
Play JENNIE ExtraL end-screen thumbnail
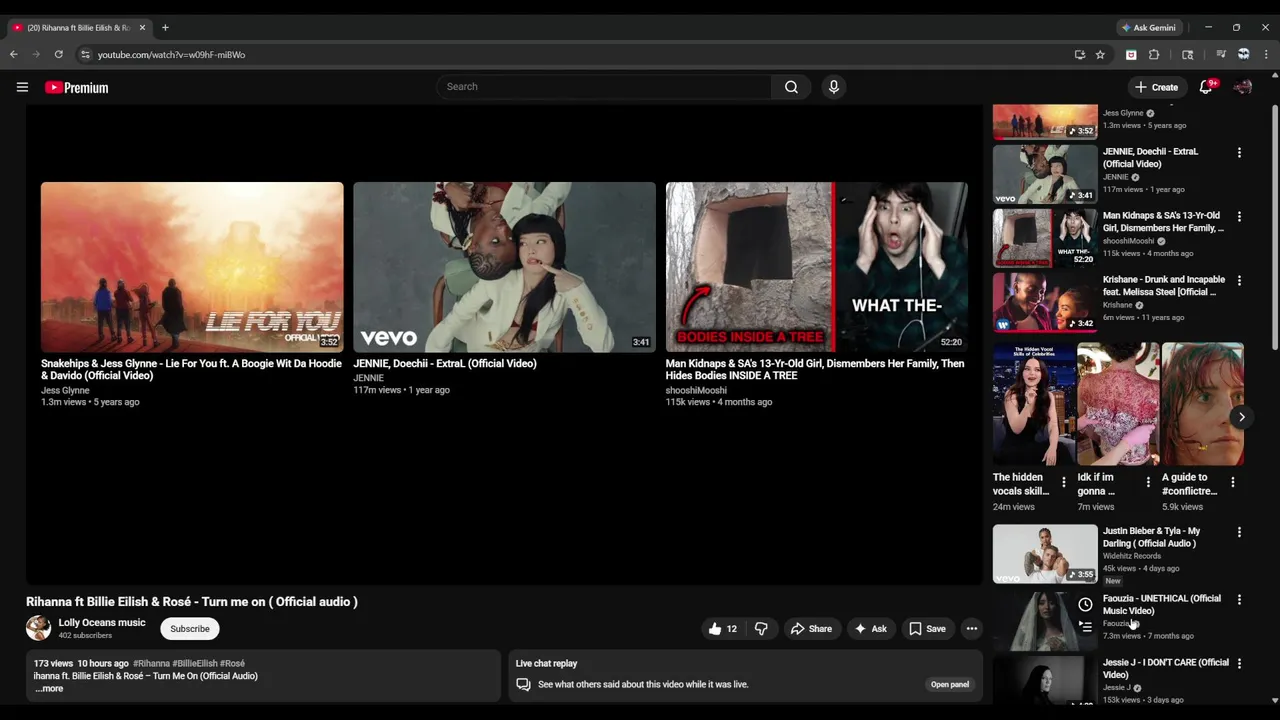tap(504, 267)
